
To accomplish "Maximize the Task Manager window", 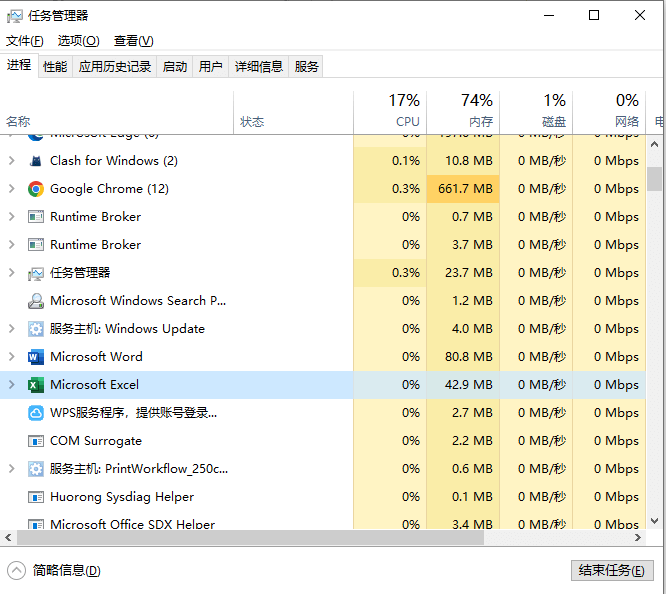I will click(594, 15).
